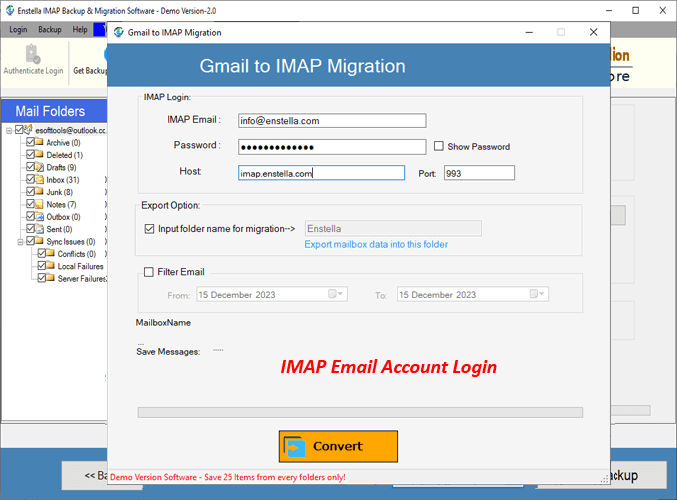This screenshot has height=500, width=677.
Task: Select the Inbox (31) tree row label
Action: point(63,180)
